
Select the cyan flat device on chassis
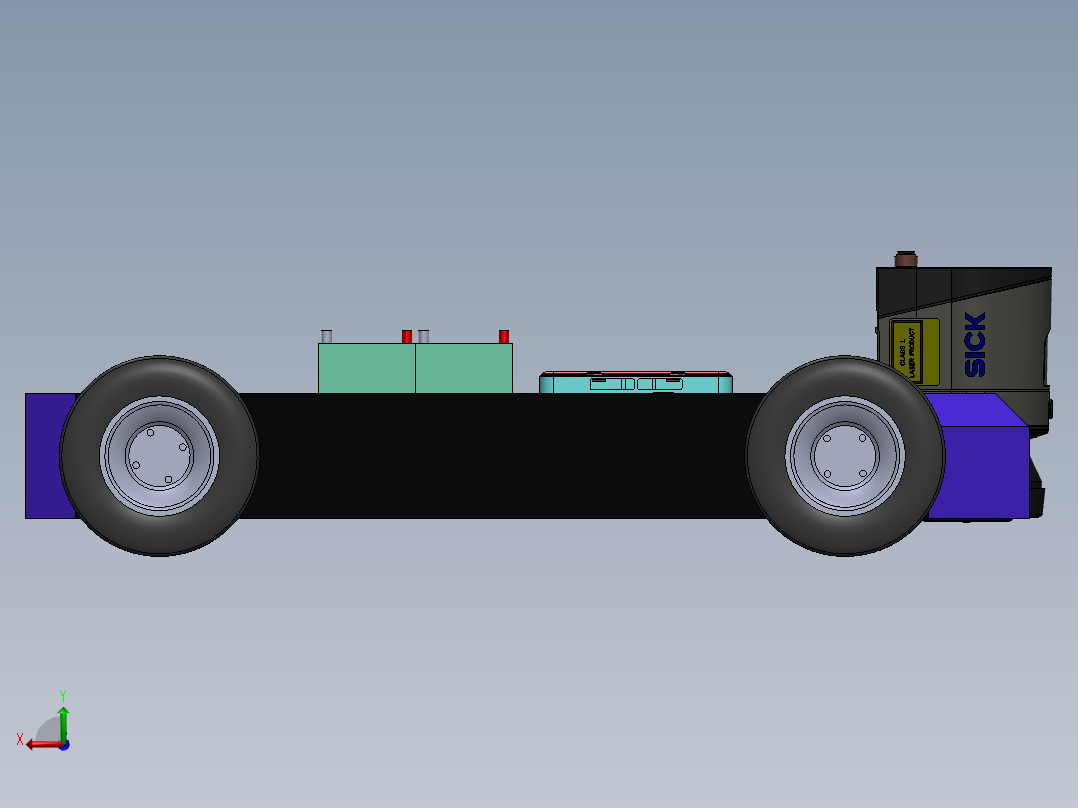[636, 383]
